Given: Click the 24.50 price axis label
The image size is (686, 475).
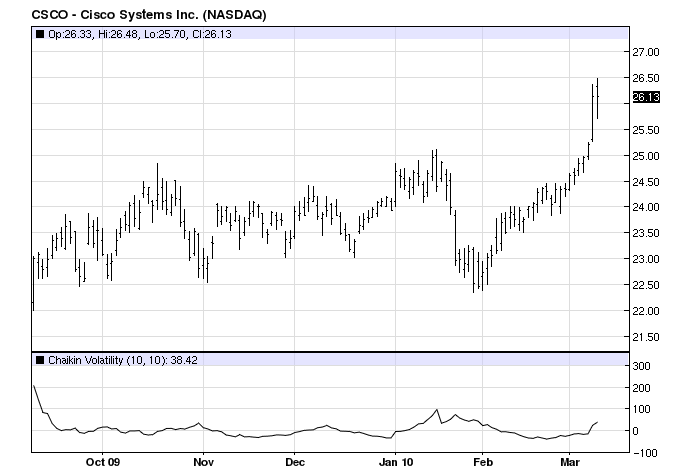Looking at the screenshot, I should [646, 182].
